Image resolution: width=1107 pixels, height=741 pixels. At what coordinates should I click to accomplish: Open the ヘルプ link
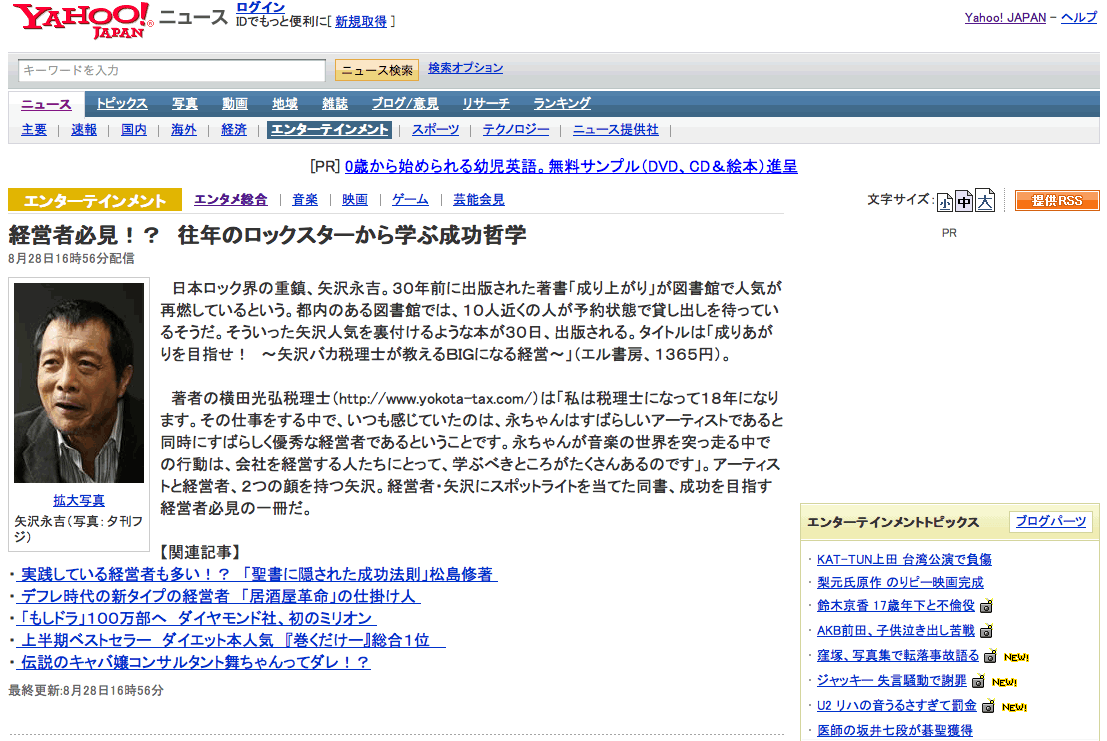(1079, 18)
